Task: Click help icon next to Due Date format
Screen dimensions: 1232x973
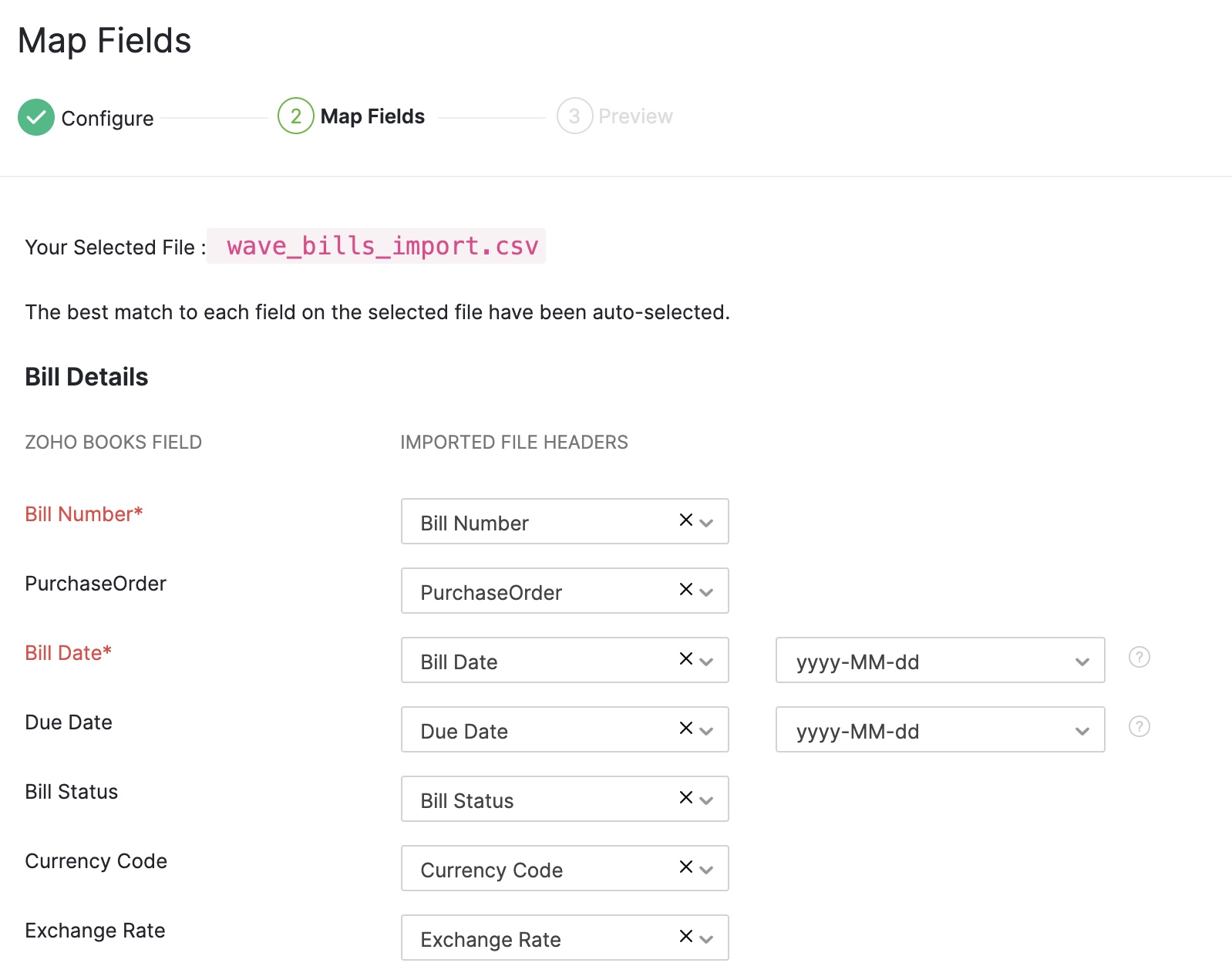Action: click(1139, 726)
